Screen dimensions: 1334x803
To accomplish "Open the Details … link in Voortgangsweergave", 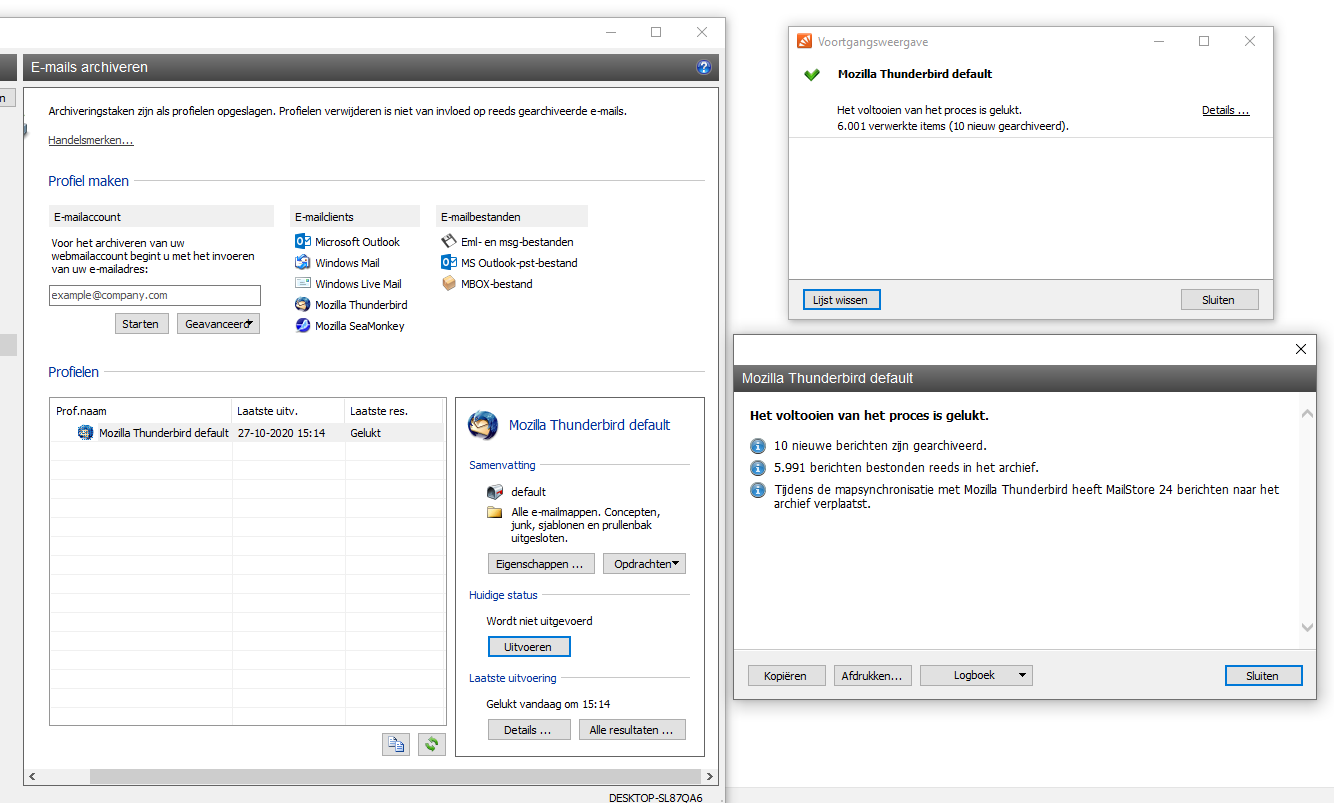I will coord(1226,110).
